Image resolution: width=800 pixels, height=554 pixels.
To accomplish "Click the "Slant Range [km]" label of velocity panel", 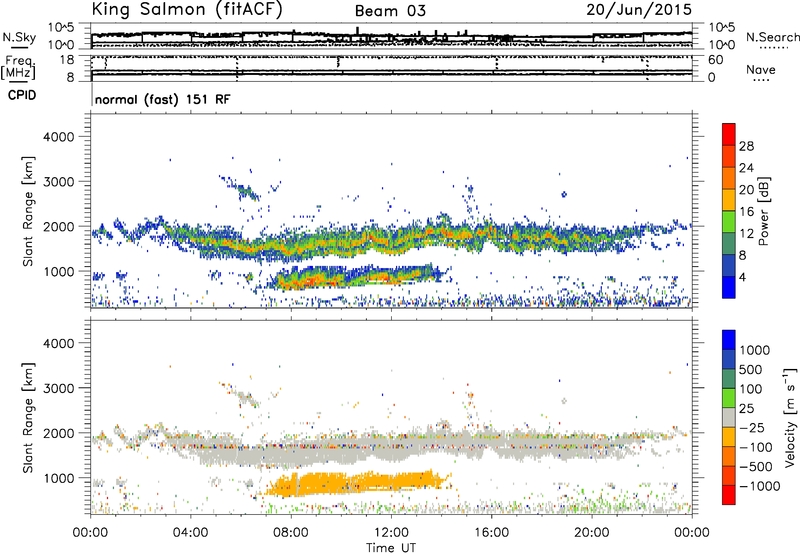I will point(28,417).
